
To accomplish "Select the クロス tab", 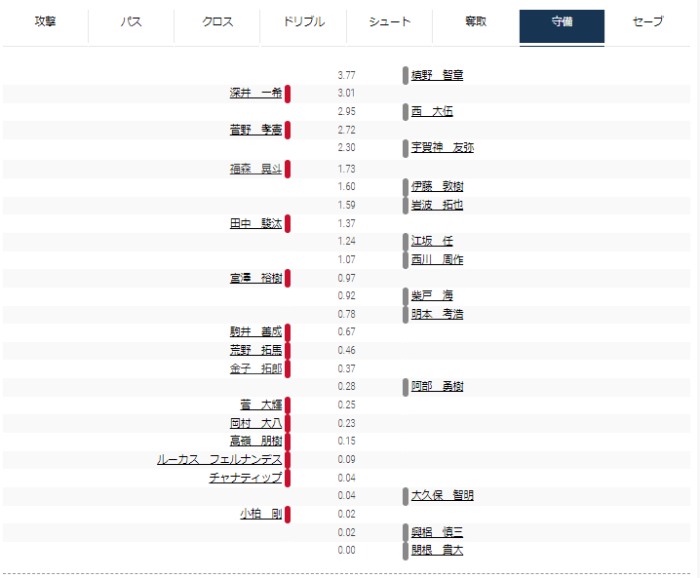I will pos(217,22).
